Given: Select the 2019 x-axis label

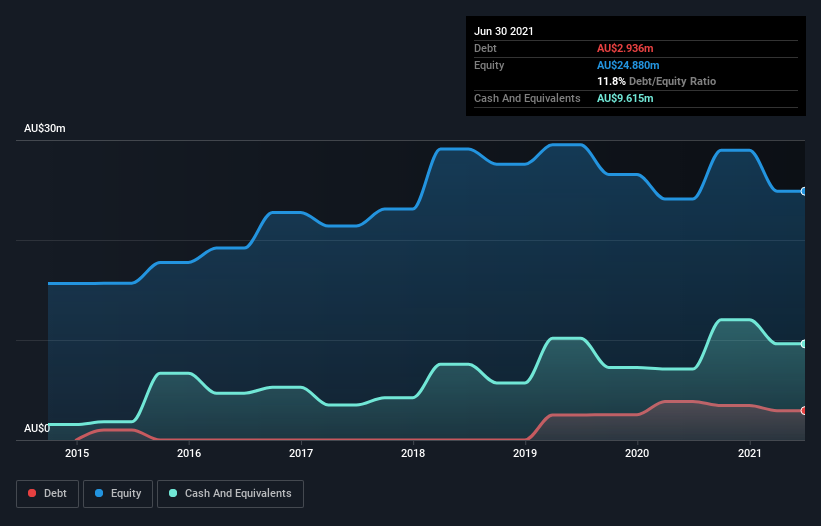Looking at the screenshot, I should (x=525, y=453).
